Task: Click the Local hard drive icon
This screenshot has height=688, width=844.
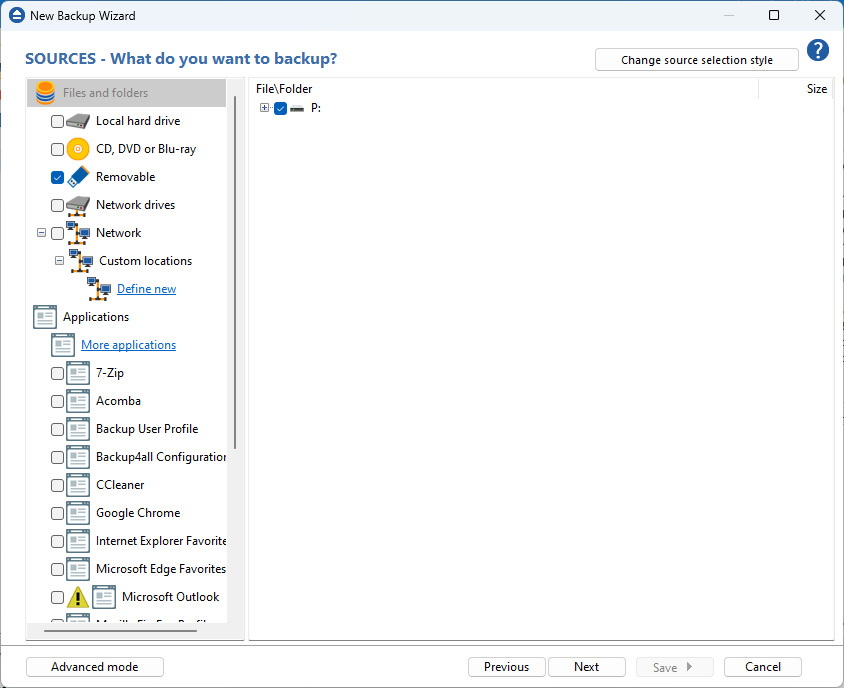Action: point(78,121)
